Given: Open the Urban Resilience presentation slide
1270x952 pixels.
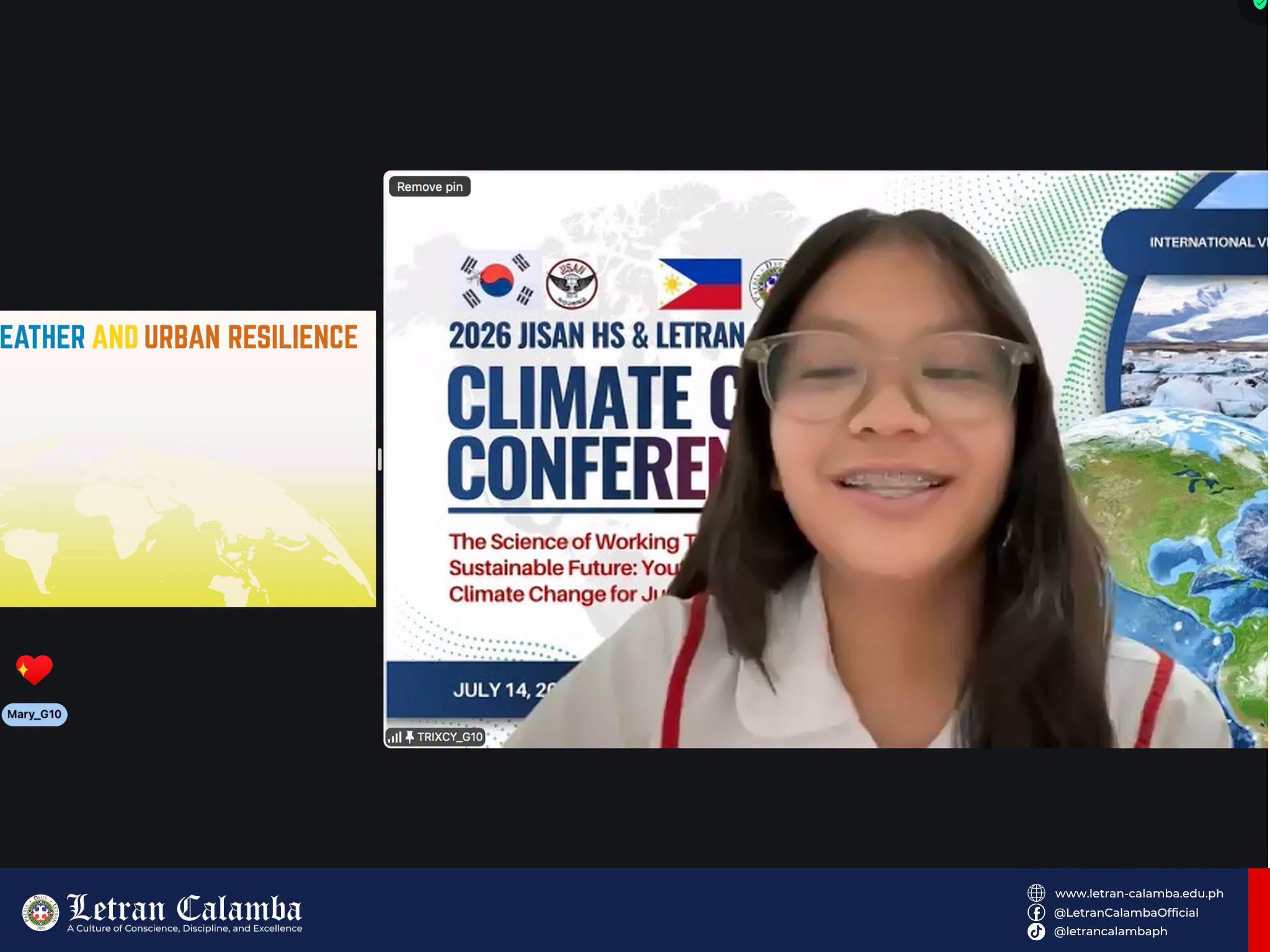Looking at the screenshot, I should coord(187,459).
